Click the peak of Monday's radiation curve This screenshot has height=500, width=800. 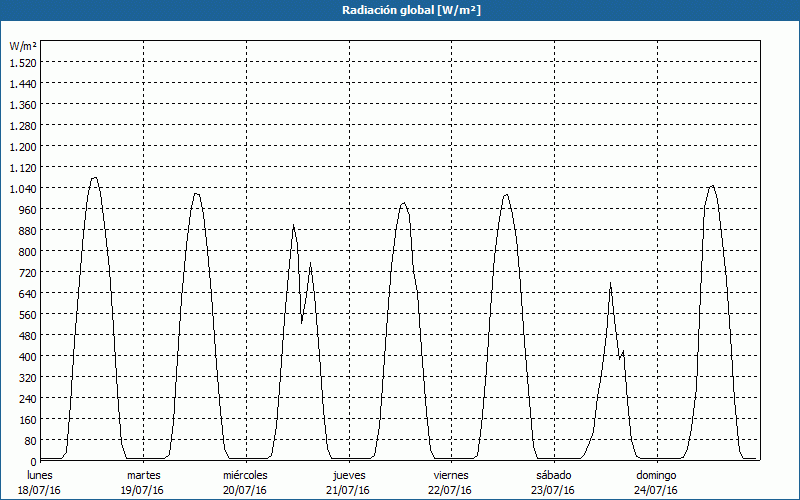(x=95, y=178)
